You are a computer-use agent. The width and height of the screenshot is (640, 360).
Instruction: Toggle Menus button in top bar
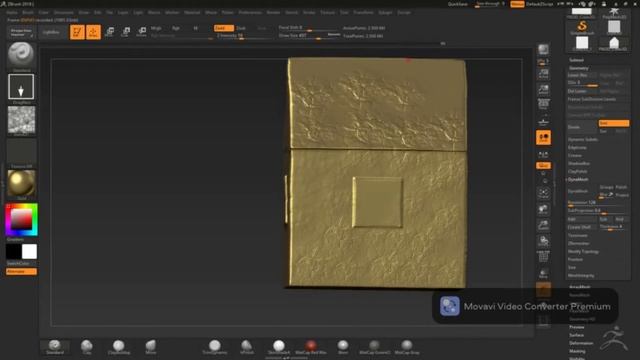517,4
